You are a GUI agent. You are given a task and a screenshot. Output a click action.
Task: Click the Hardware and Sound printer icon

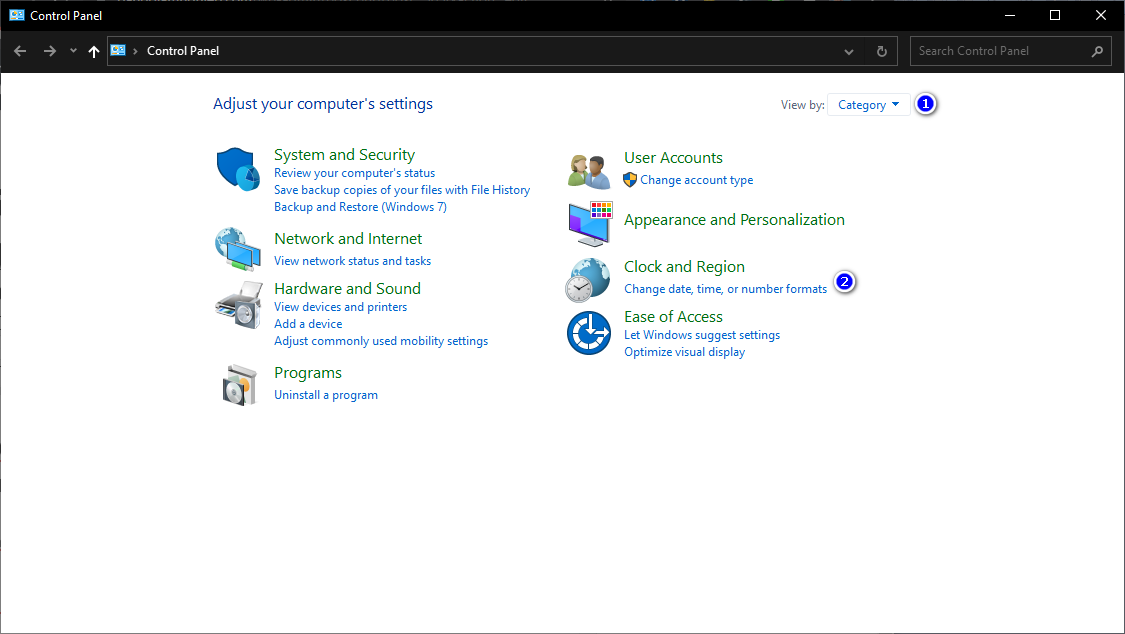[x=238, y=305]
